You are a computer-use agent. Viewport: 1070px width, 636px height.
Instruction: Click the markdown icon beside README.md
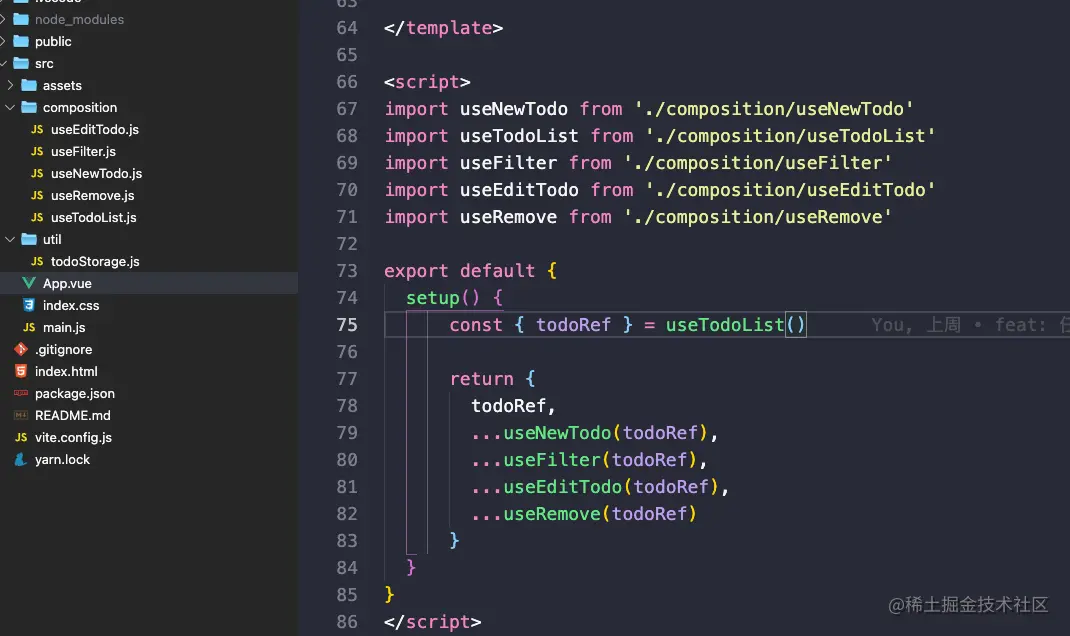coord(21,416)
